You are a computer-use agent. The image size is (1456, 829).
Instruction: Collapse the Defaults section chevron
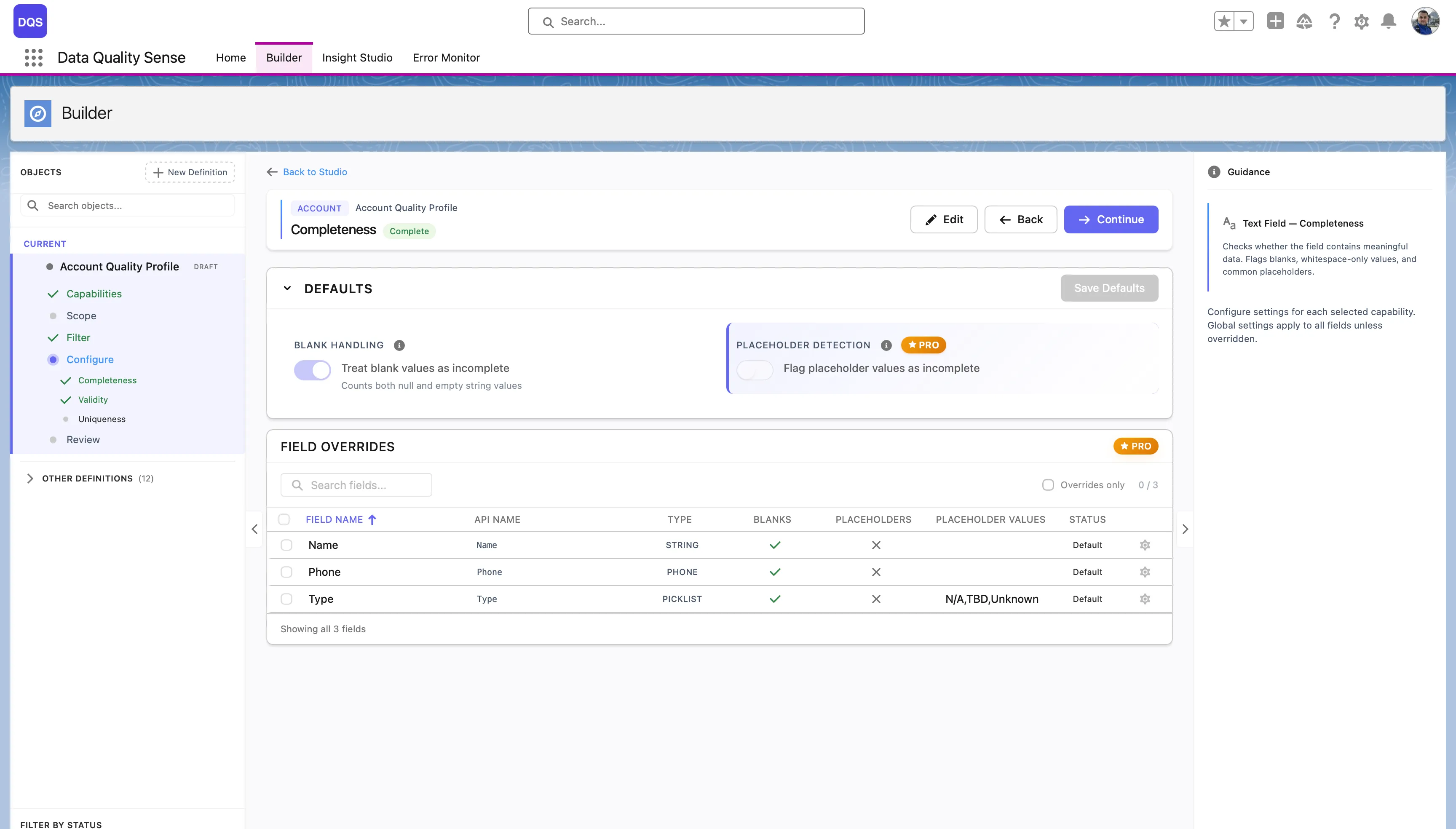(288, 288)
